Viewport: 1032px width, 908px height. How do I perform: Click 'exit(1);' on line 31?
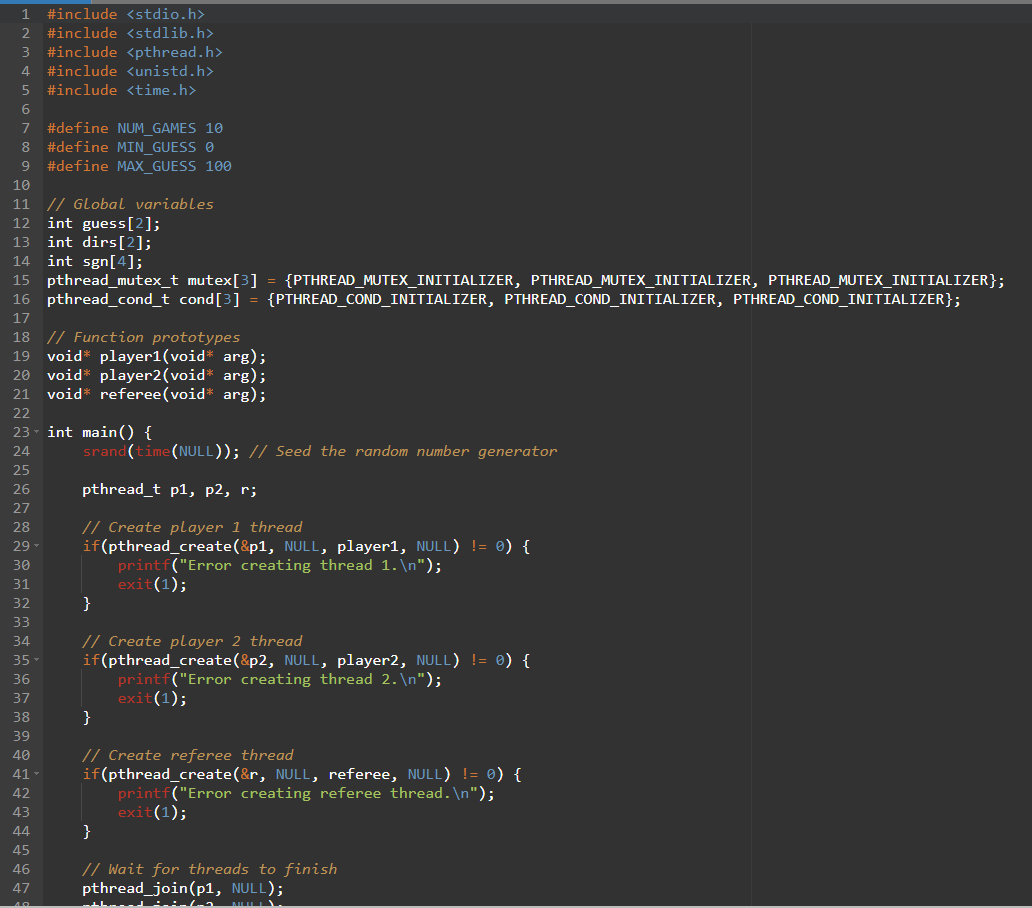[x=152, y=584]
